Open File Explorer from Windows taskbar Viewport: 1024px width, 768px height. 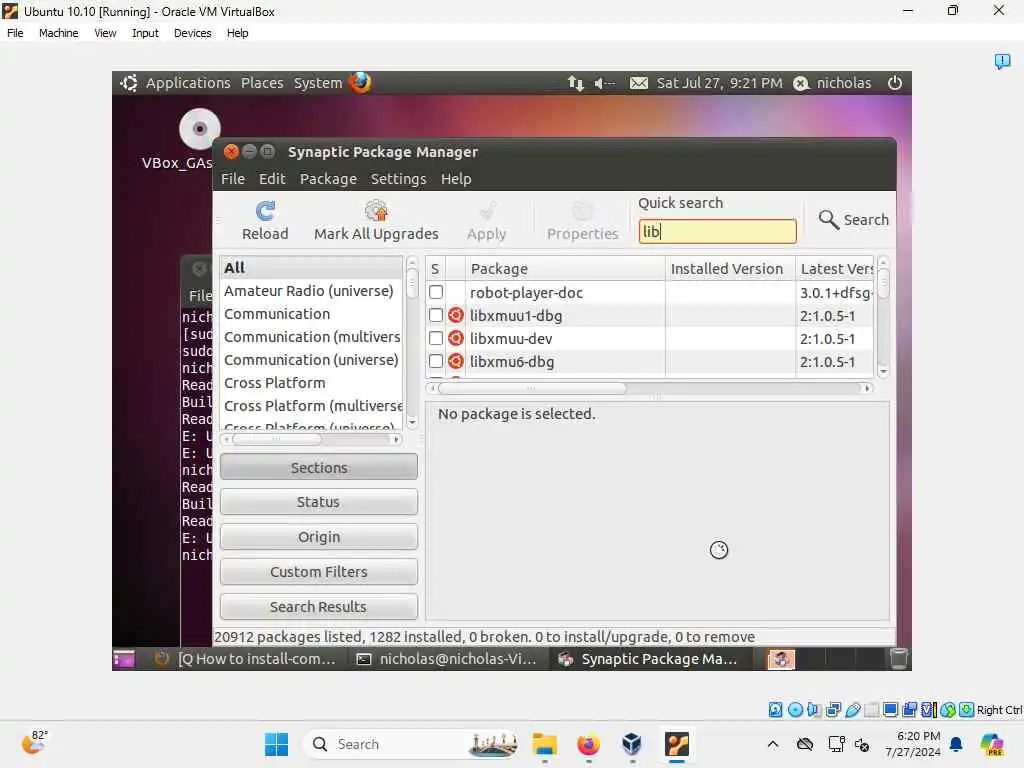(x=544, y=744)
